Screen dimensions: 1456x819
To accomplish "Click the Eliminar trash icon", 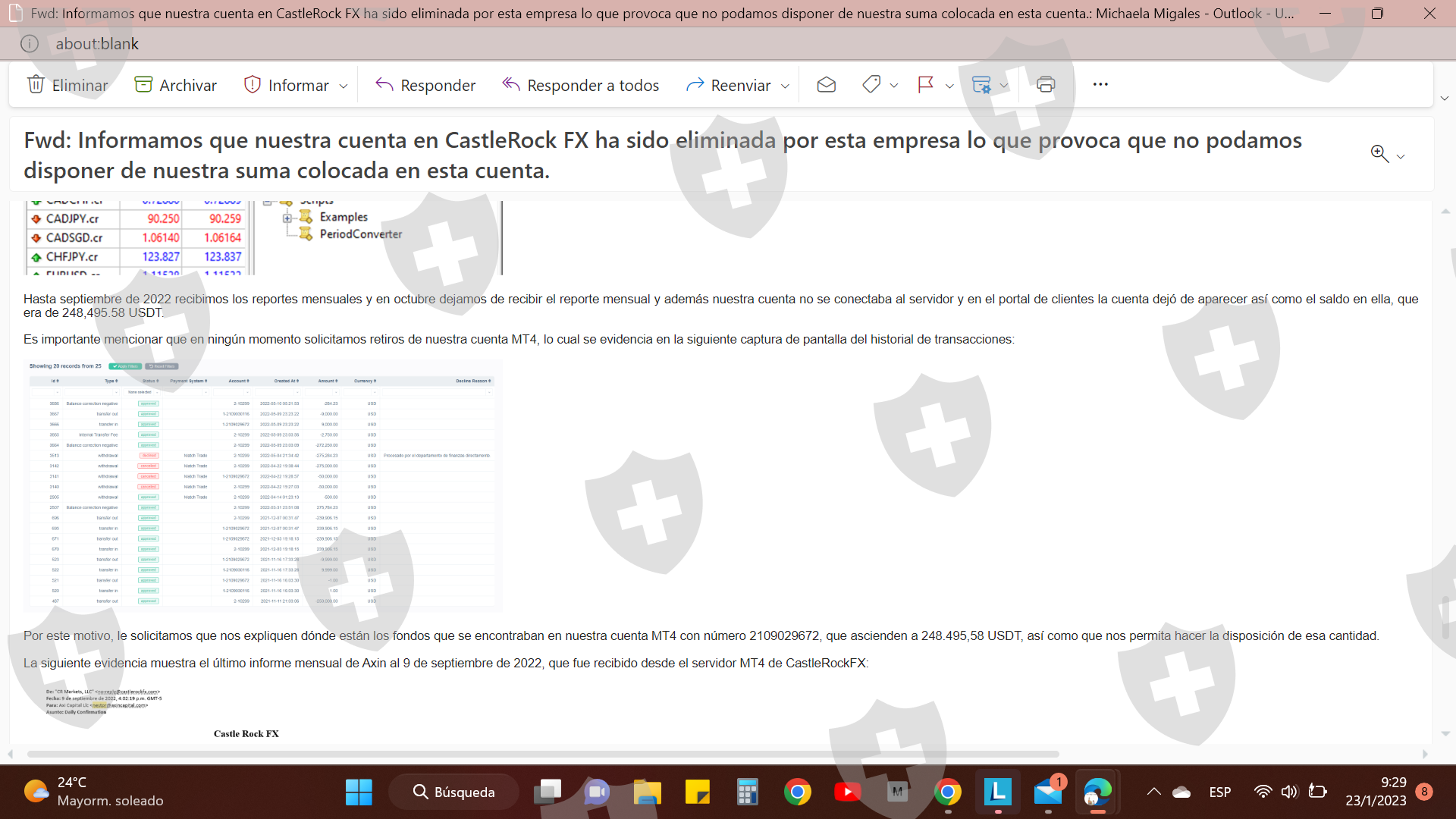I will 36,85.
